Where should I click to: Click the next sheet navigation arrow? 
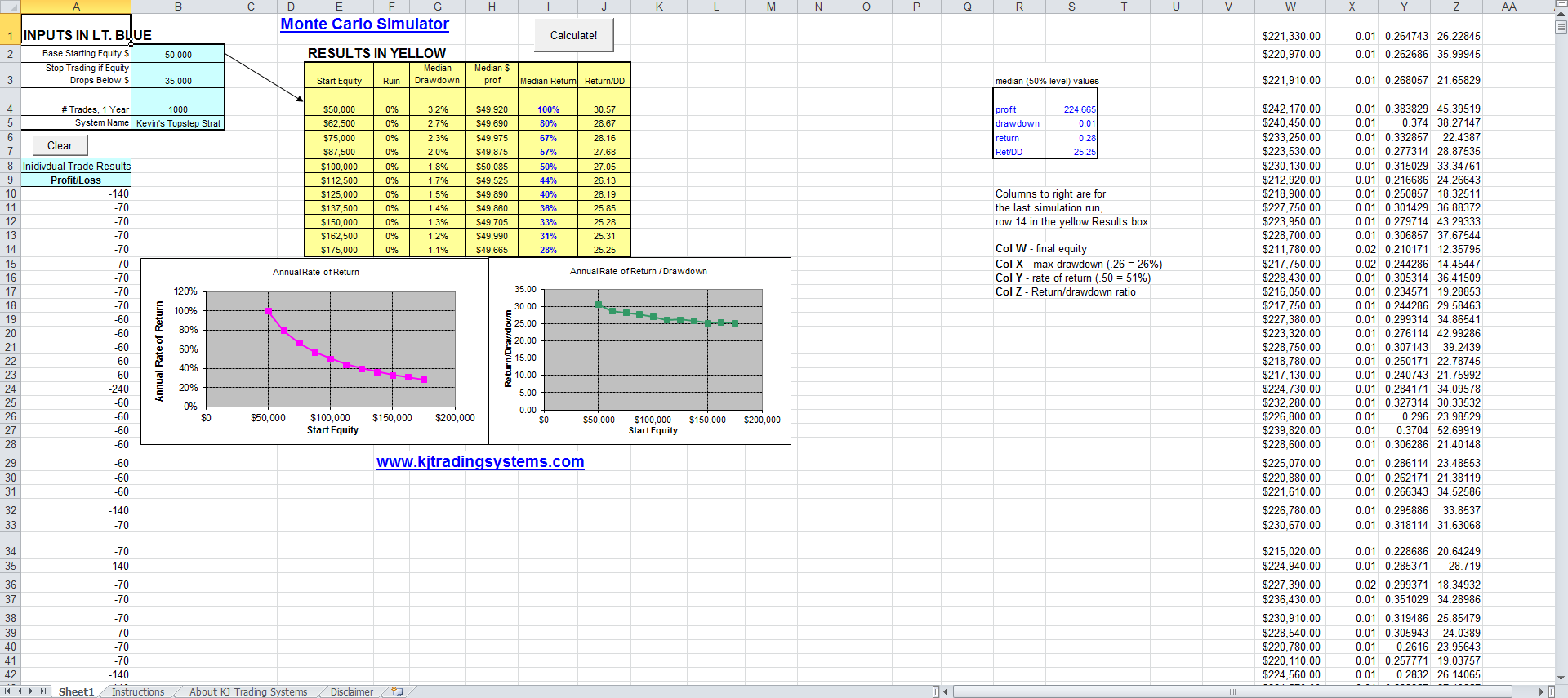pyautogui.click(x=31, y=691)
